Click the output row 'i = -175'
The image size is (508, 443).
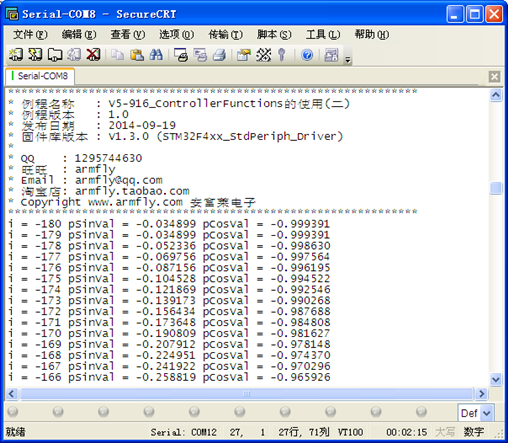point(169,278)
